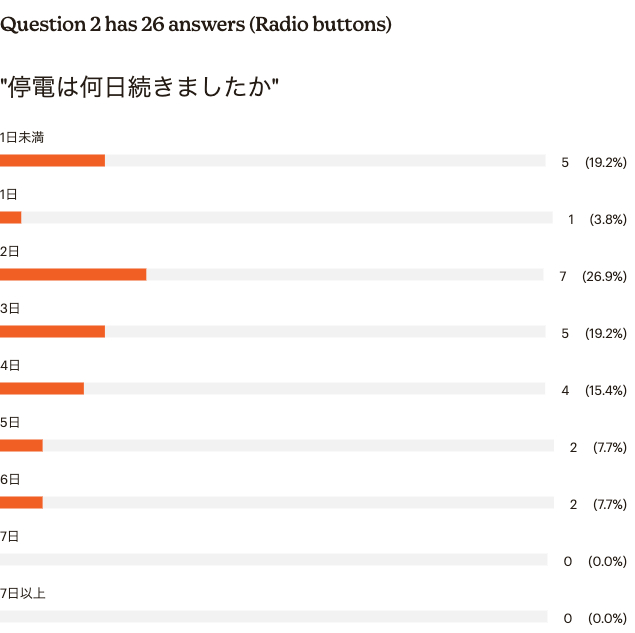Image resolution: width=635 pixels, height=633 pixels.
Task: Click the empty bar for 7日以上
Action: (273, 617)
